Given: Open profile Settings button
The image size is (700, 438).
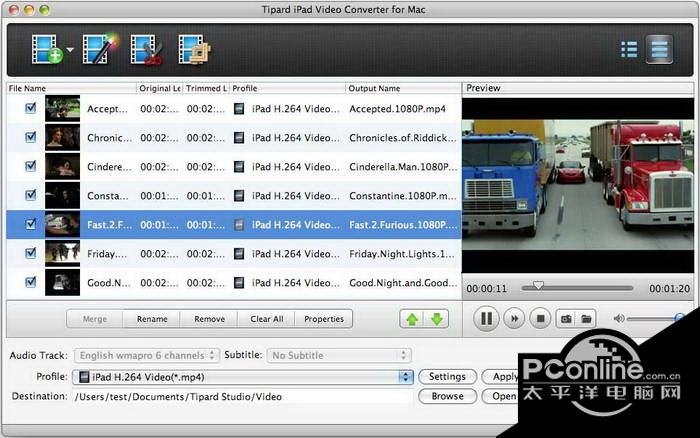Looking at the screenshot, I should tap(447, 376).
